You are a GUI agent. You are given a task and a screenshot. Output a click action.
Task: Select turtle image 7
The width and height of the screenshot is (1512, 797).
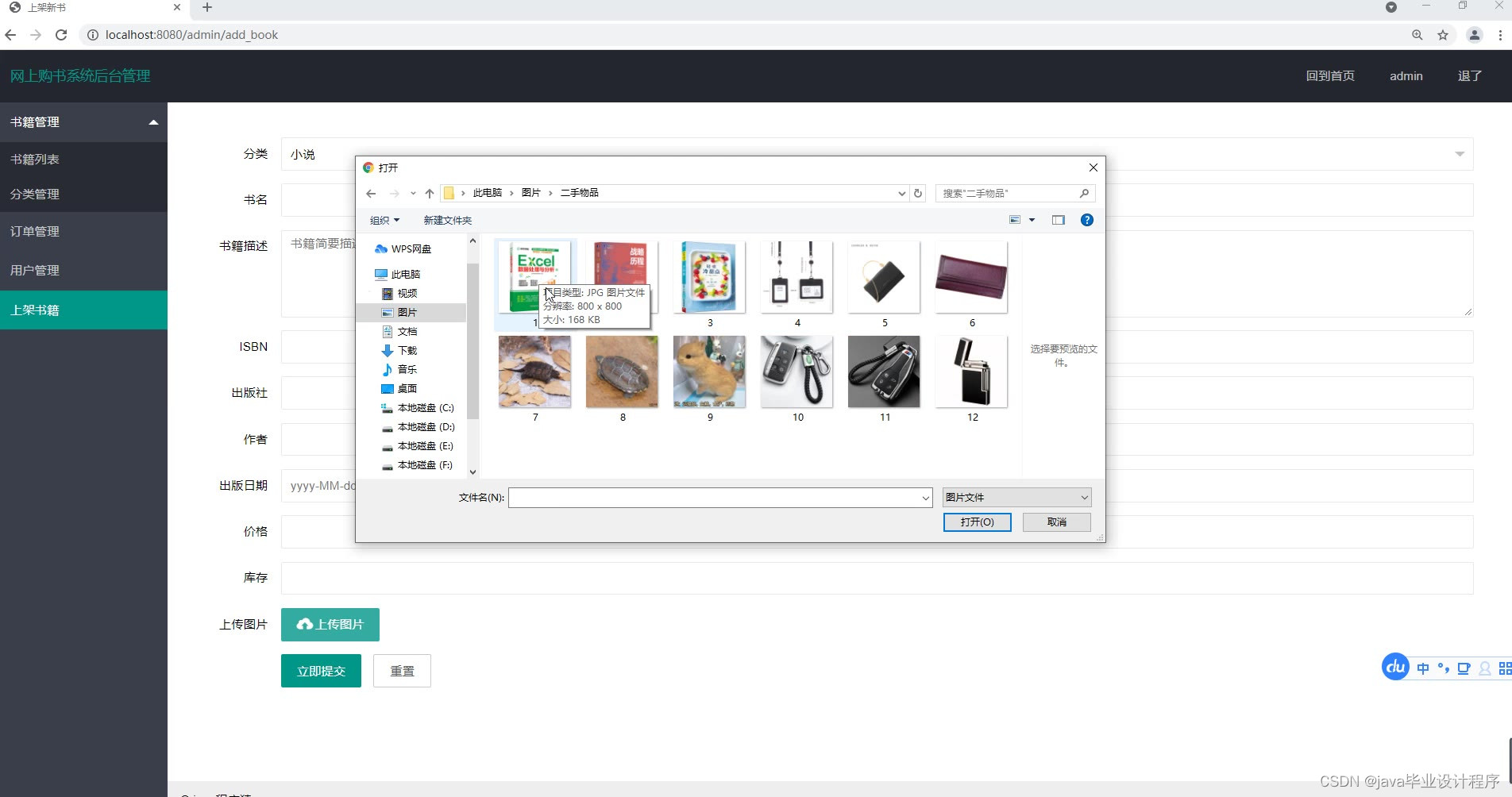[534, 372]
